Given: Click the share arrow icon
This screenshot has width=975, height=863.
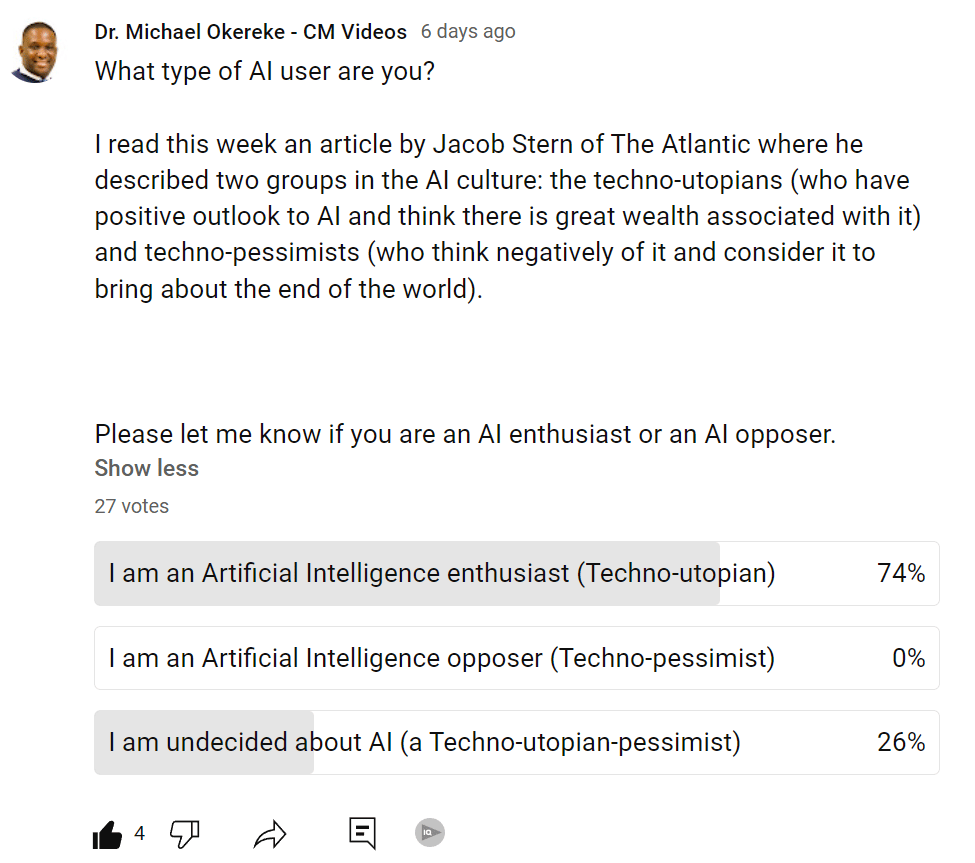Looking at the screenshot, I should (270, 834).
